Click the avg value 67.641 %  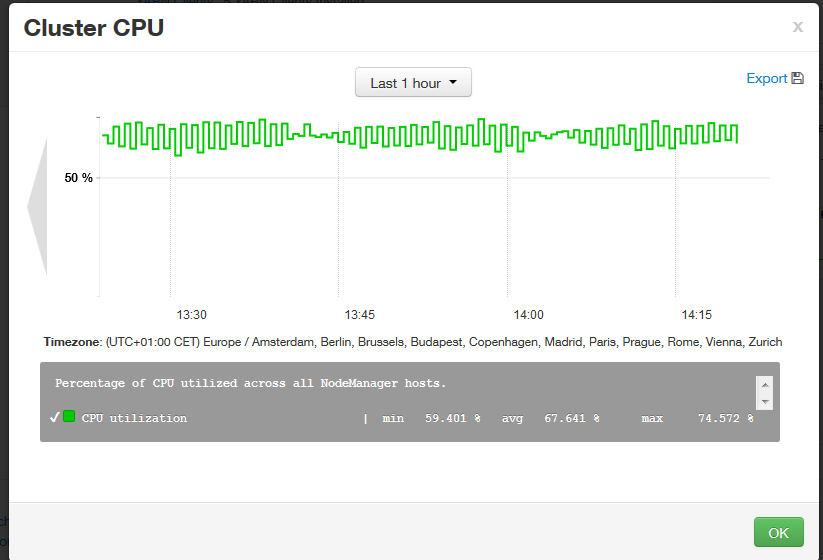(572, 418)
